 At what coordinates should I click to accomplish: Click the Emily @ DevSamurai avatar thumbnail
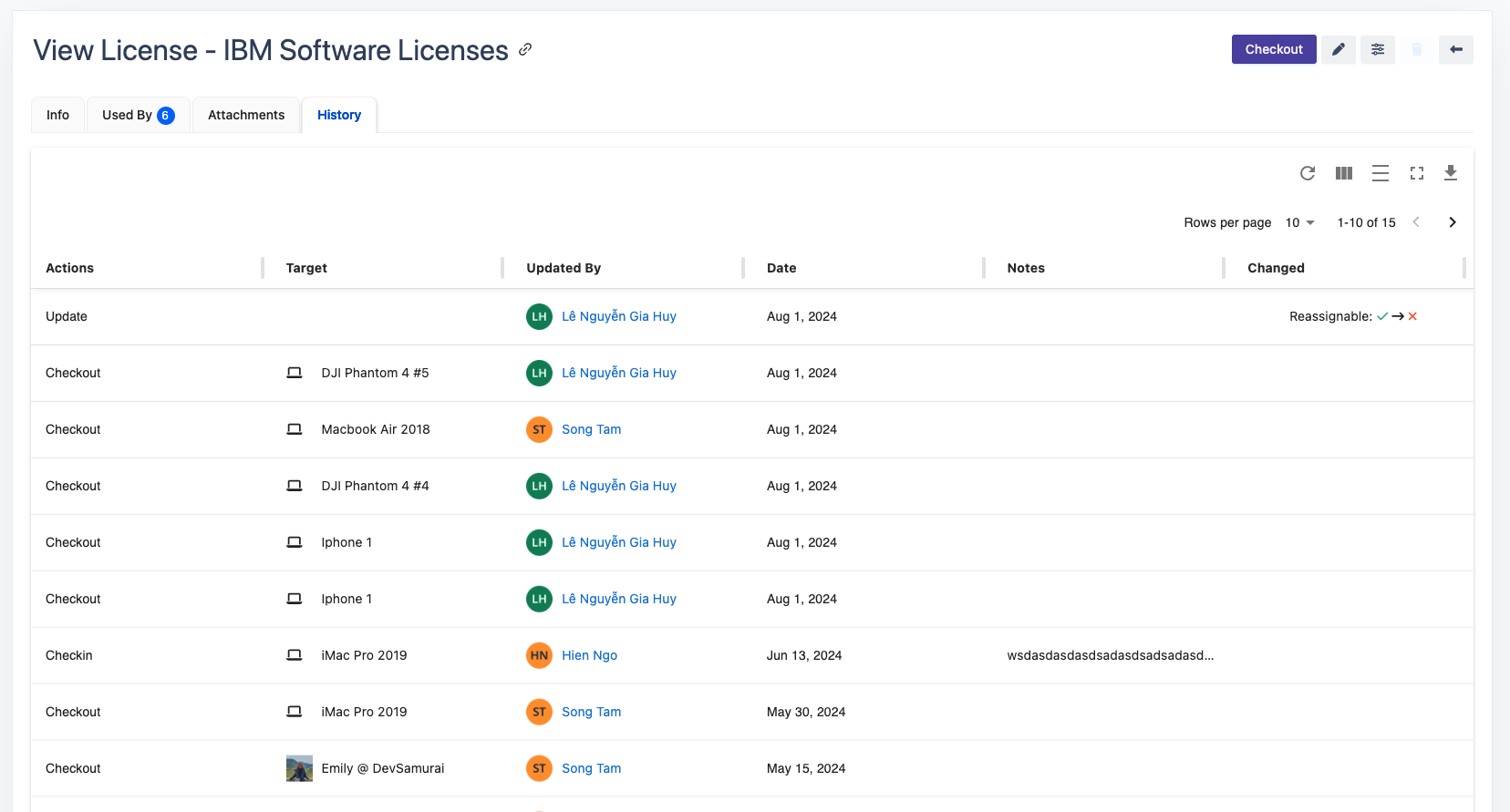pos(299,768)
